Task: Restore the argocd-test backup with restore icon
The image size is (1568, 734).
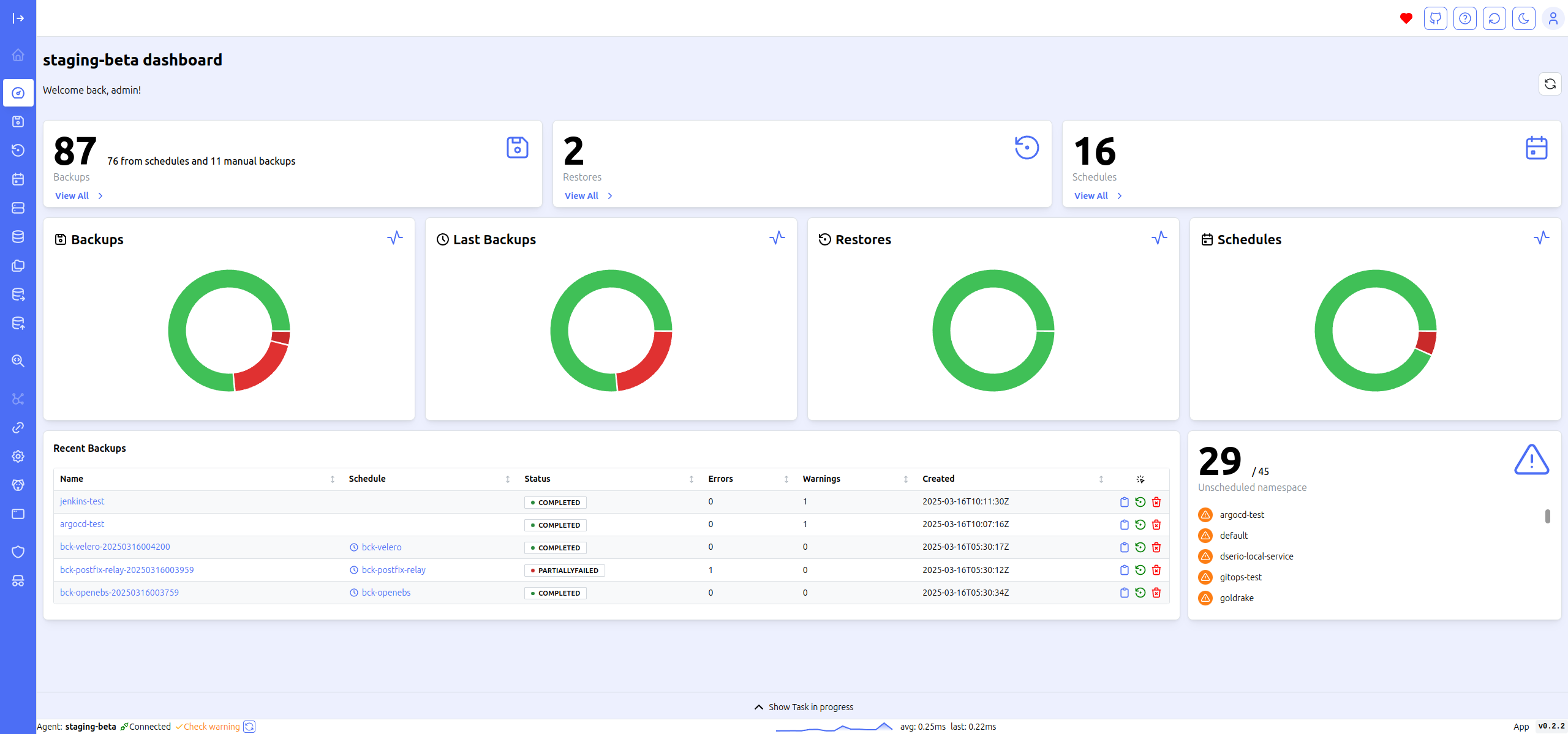Action: point(1140,525)
